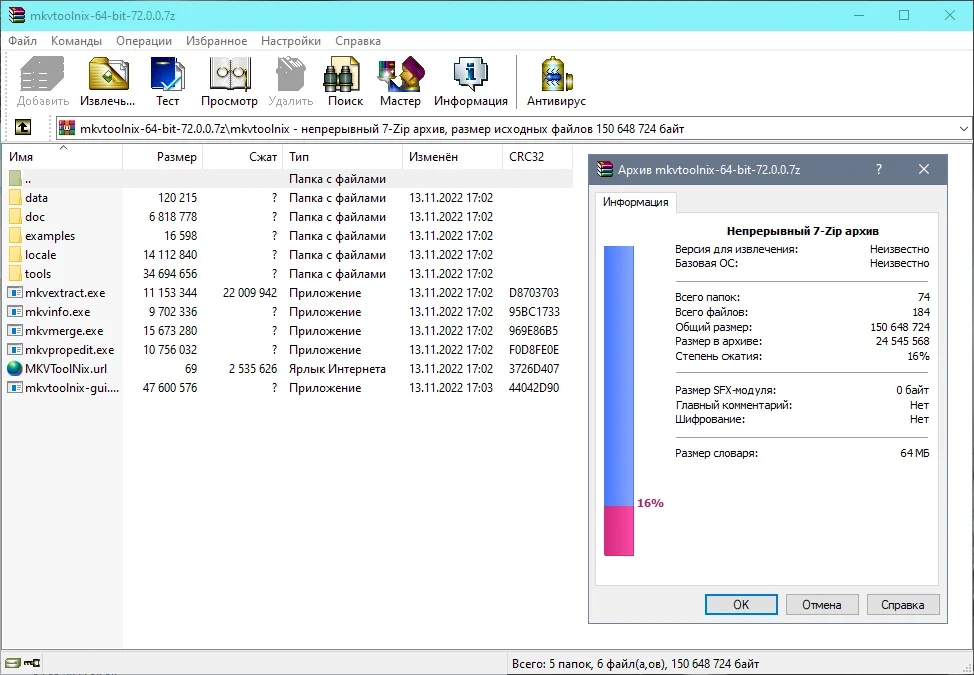Click the mkvpropedit.exe file icon
Viewport: 974px width, 675px height.
click(15, 350)
